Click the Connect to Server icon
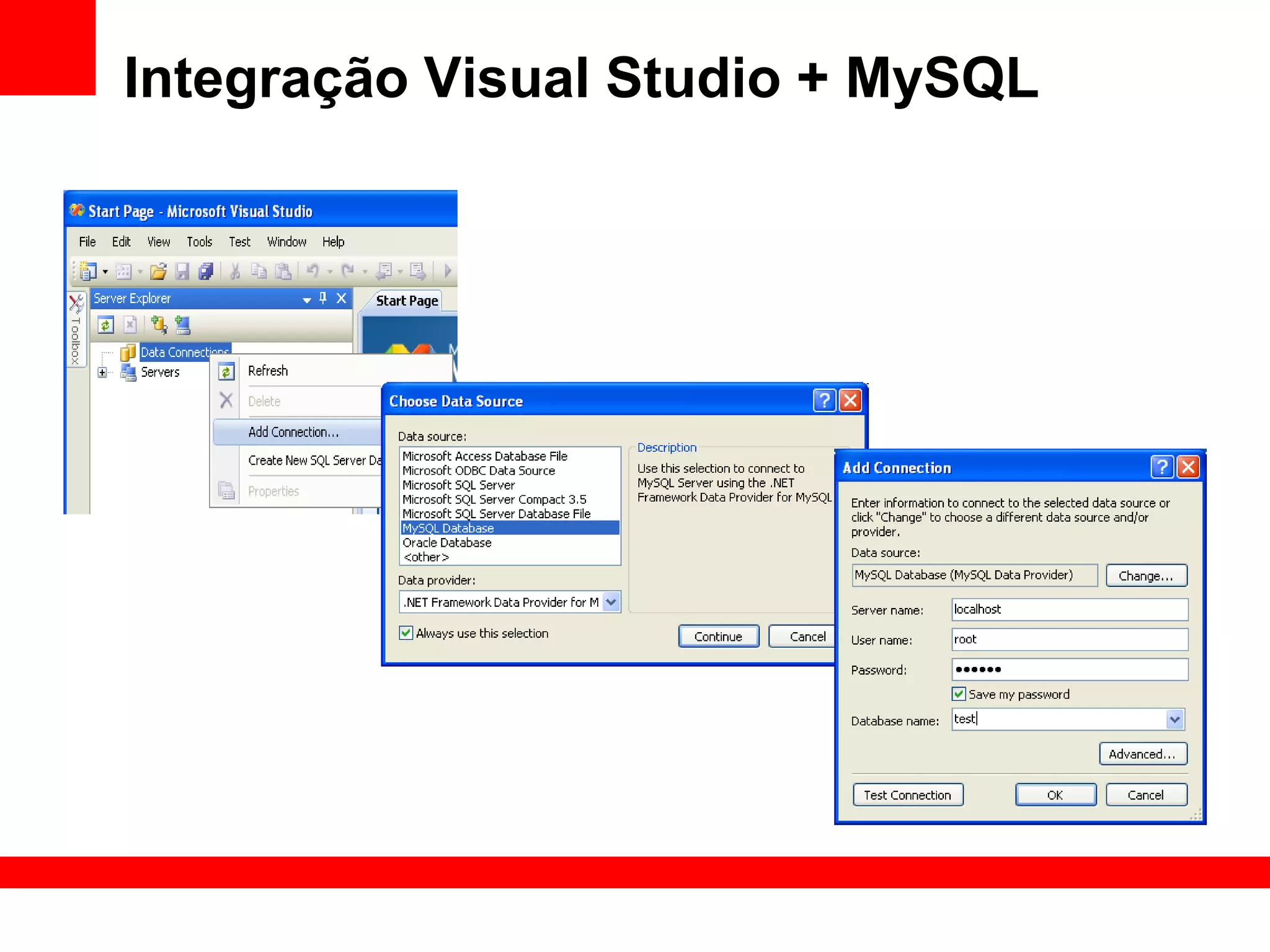Screen dimensions: 1270x952 182,325
